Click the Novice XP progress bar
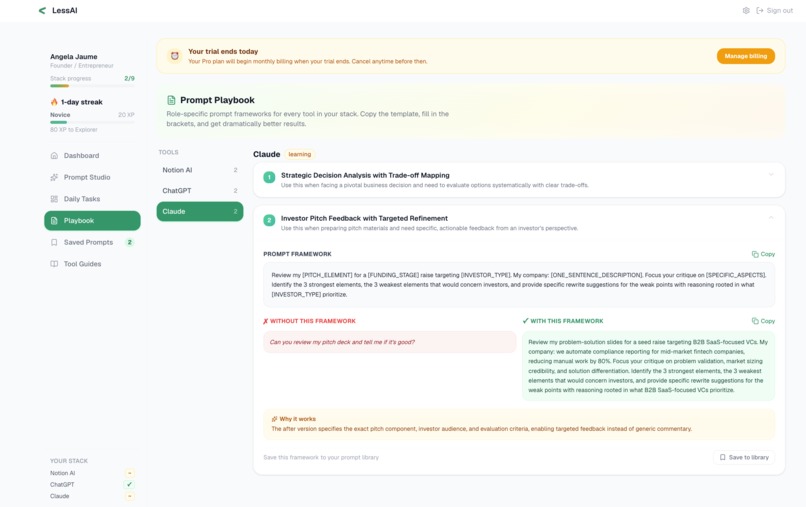 pos(92,122)
